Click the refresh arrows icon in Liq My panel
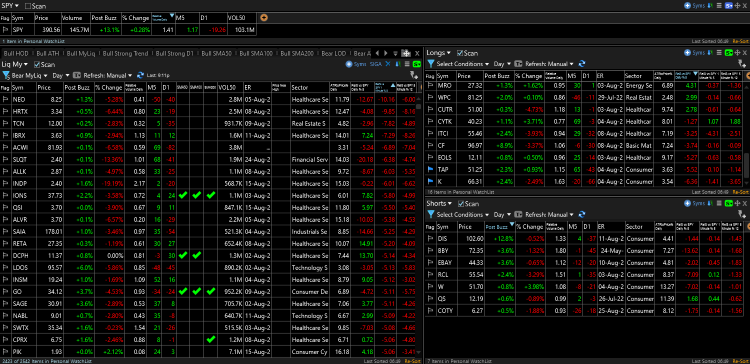The height and width of the screenshot is (364, 750). click(x=140, y=76)
